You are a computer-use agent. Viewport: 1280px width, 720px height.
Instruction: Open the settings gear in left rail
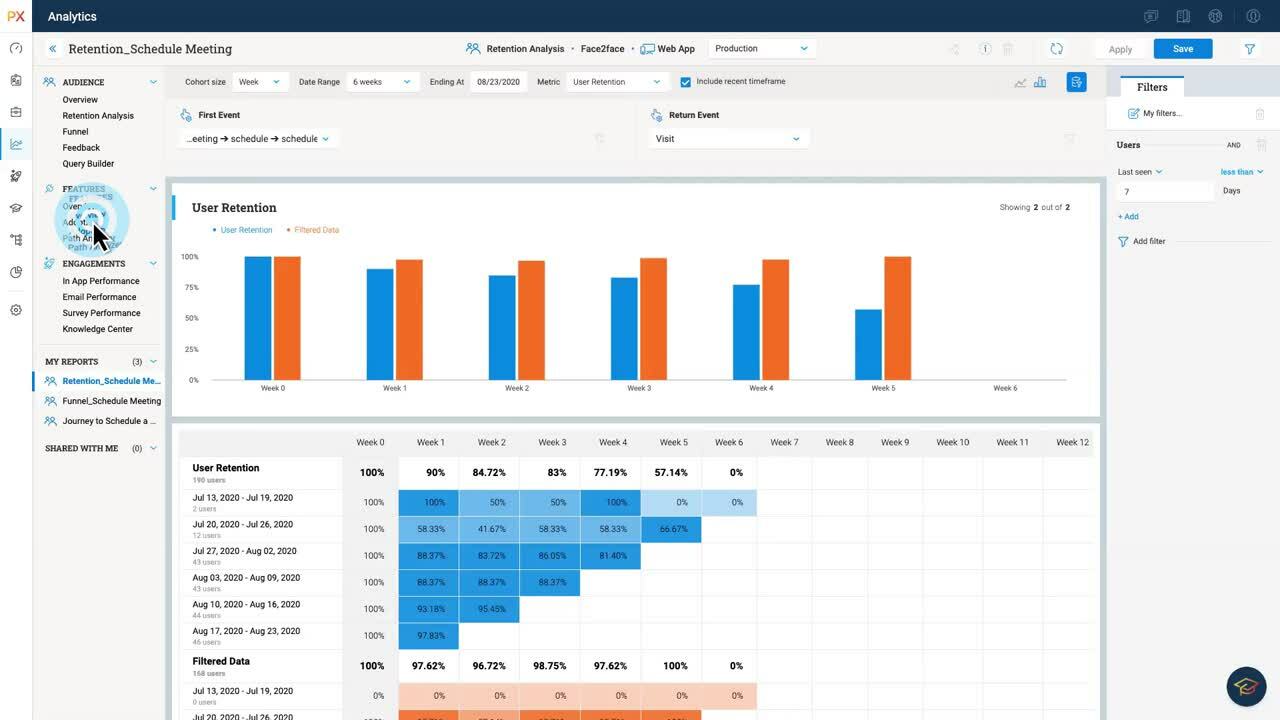point(16,310)
